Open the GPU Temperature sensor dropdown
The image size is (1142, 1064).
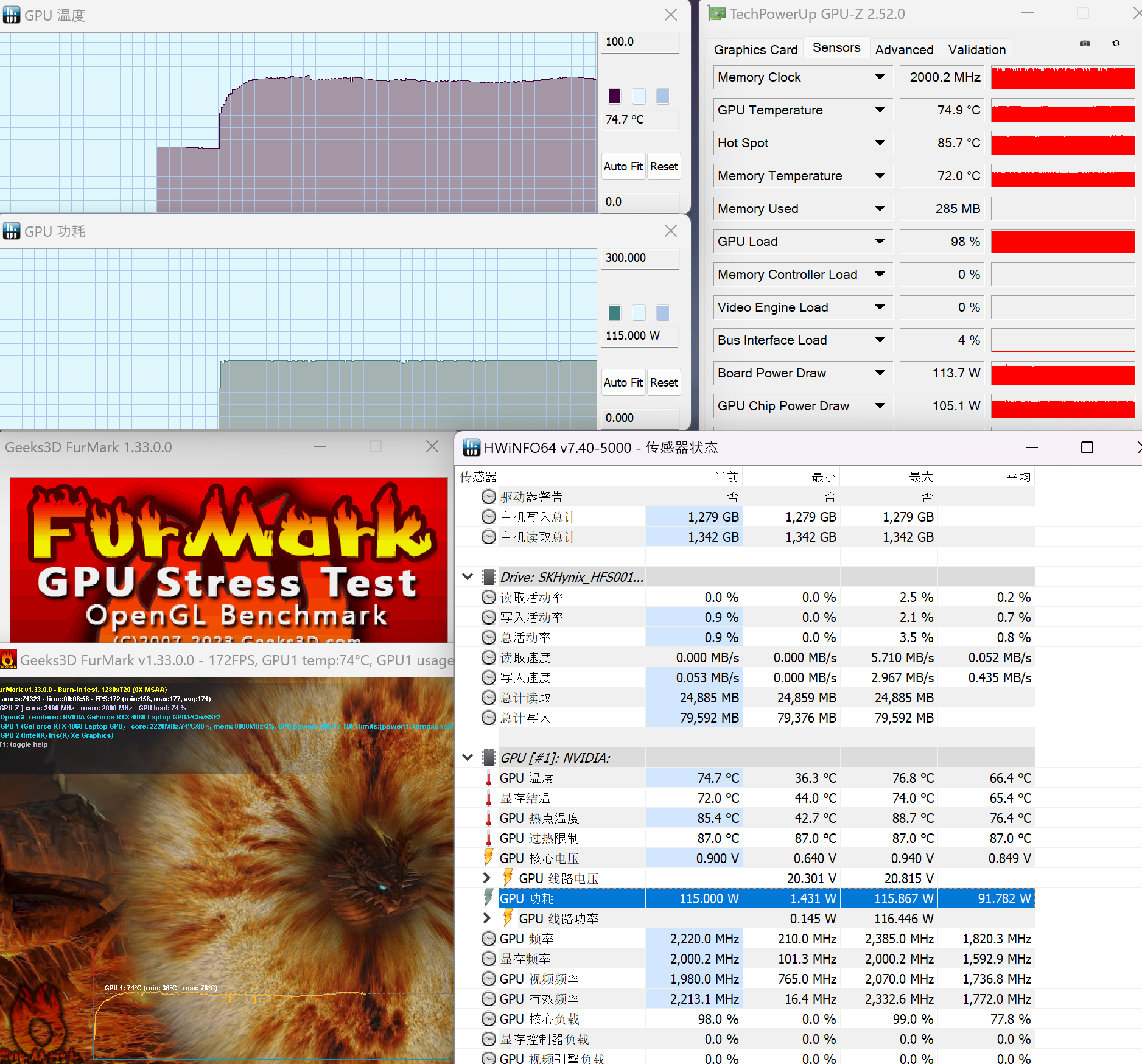click(x=880, y=110)
